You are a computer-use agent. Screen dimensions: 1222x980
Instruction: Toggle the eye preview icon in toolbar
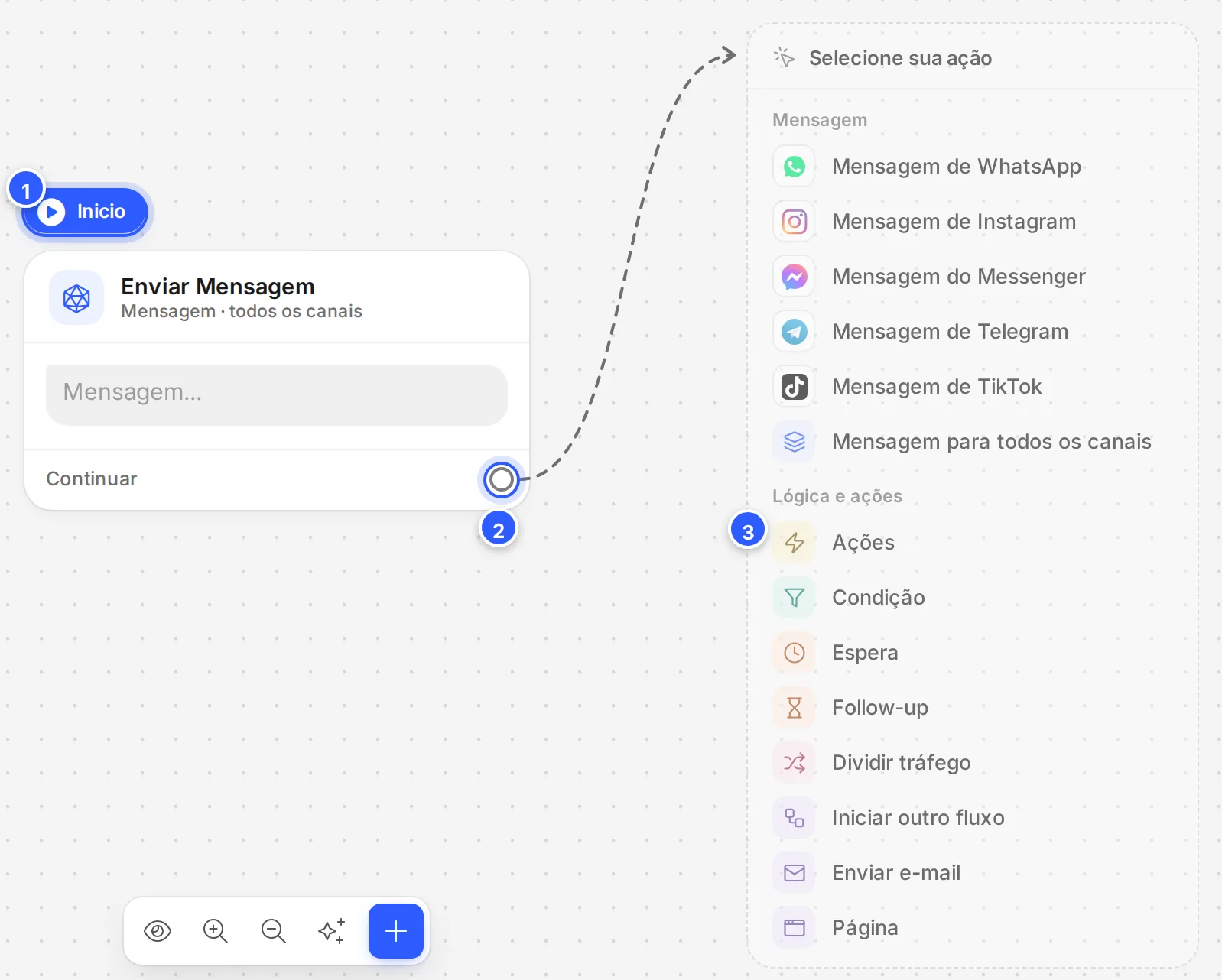(x=158, y=931)
